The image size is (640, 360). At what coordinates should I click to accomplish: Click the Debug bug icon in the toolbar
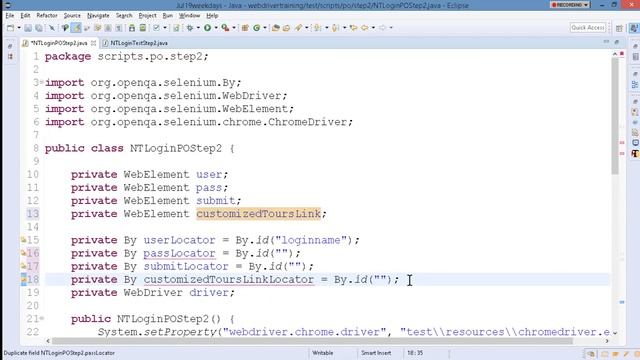pos(190,28)
